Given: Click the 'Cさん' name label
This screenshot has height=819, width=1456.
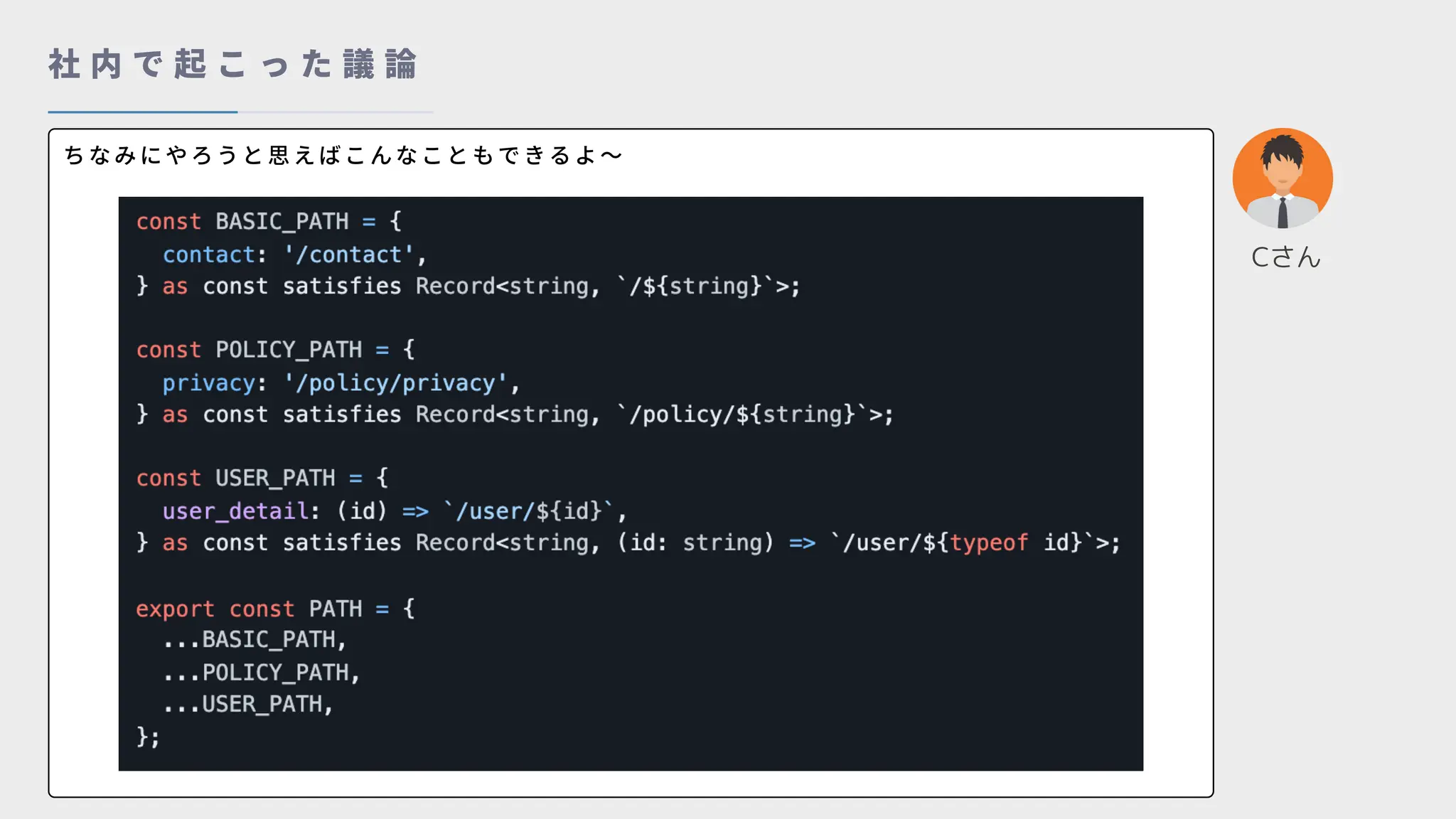Looking at the screenshot, I should [x=1285, y=257].
